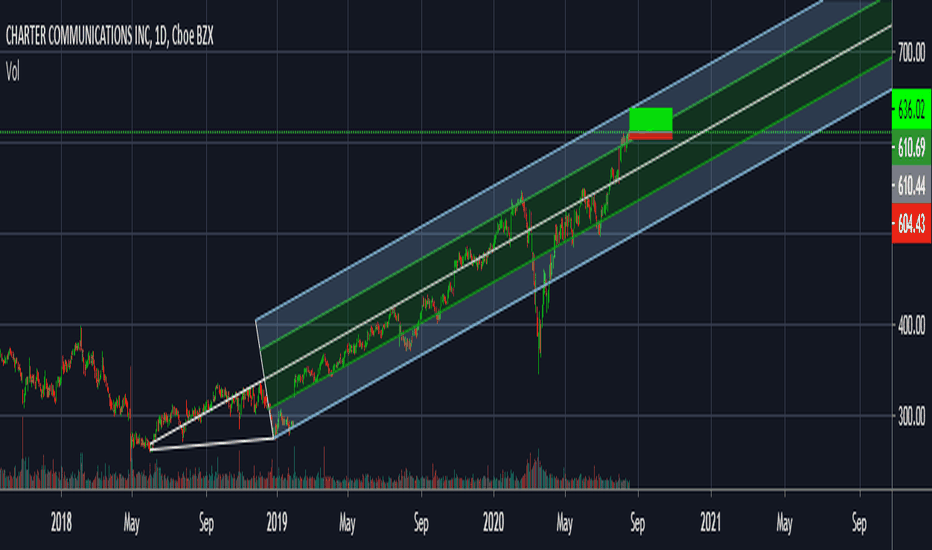
Task: Click the 700.00 price axis value
Action: click(x=911, y=54)
